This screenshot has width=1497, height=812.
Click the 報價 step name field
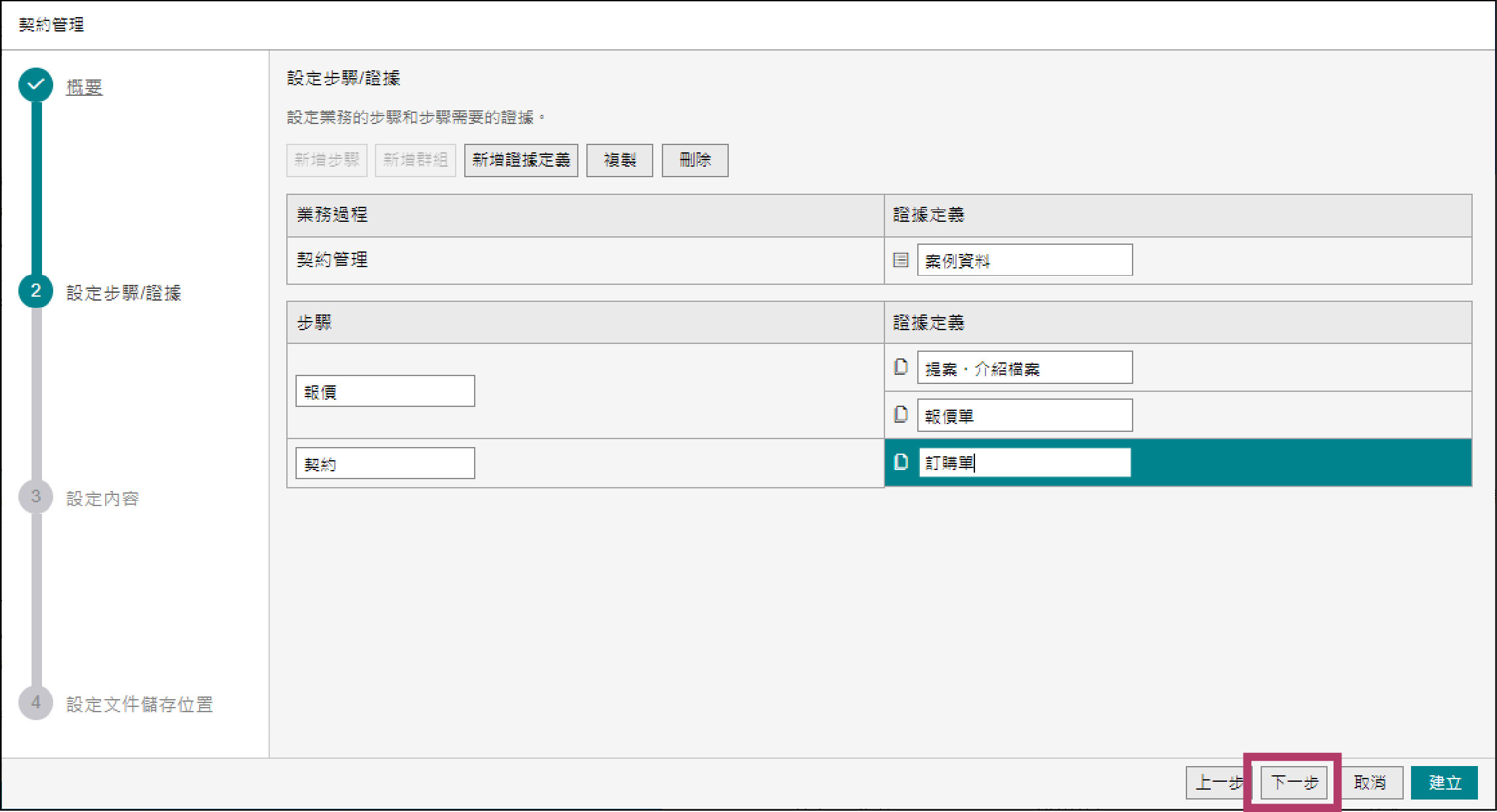point(385,391)
